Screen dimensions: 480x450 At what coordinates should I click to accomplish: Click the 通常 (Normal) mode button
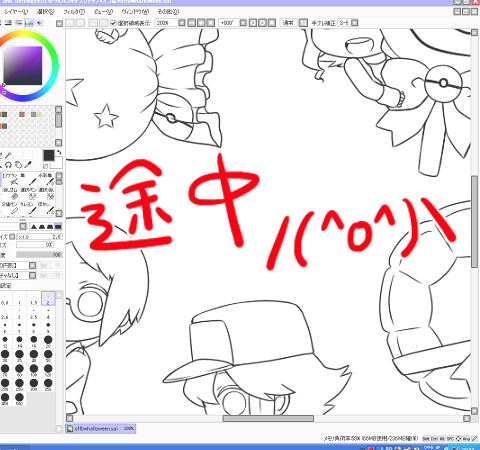(x=288, y=23)
